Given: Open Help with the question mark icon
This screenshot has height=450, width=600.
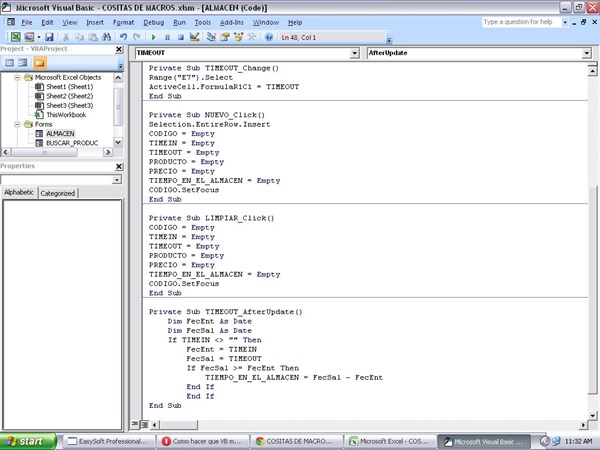Looking at the screenshot, I should point(269,37).
